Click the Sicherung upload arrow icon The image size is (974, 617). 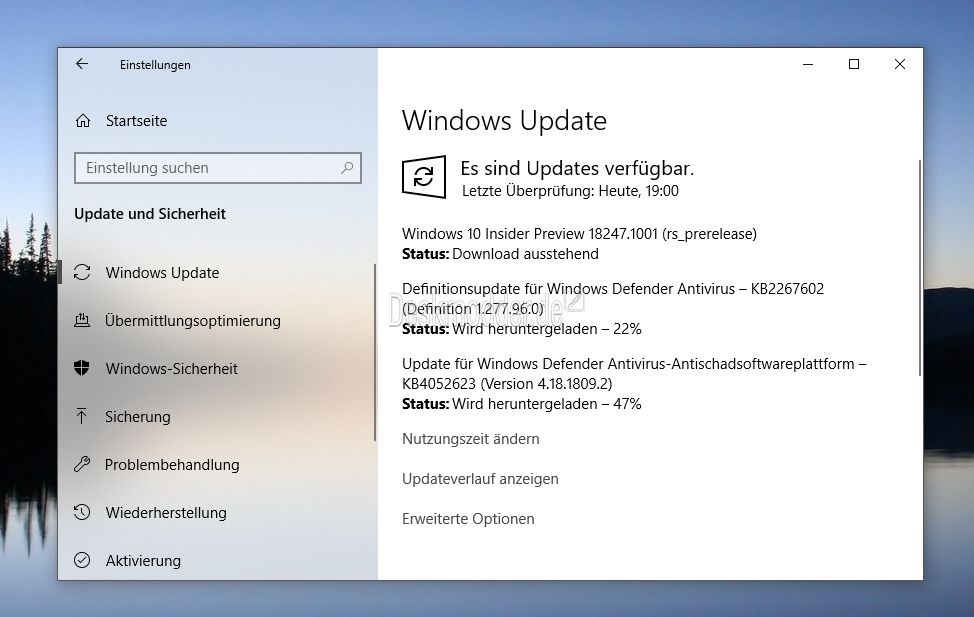(81, 416)
